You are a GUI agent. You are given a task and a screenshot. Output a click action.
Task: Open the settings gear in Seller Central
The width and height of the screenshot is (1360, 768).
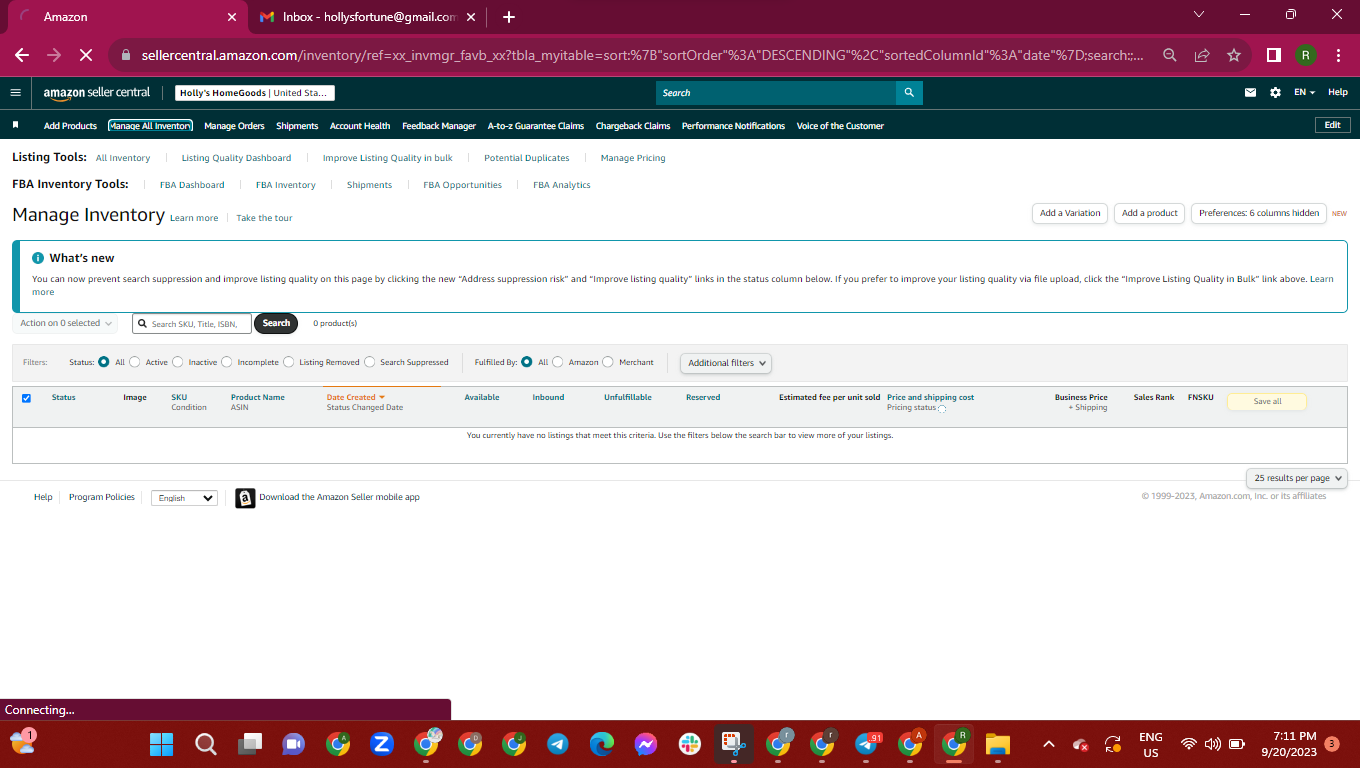click(1275, 93)
